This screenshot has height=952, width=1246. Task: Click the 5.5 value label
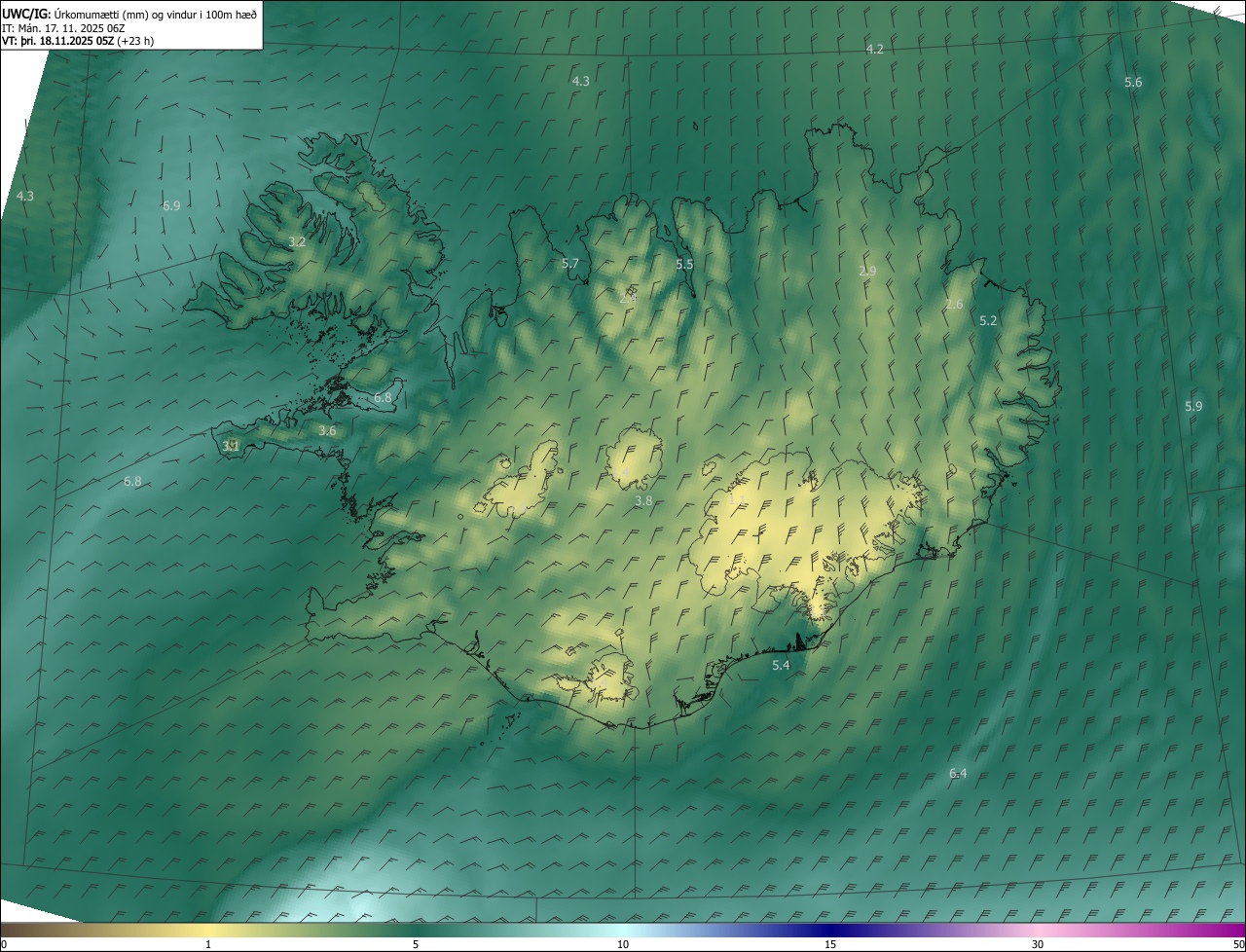pyautogui.click(x=685, y=264)
